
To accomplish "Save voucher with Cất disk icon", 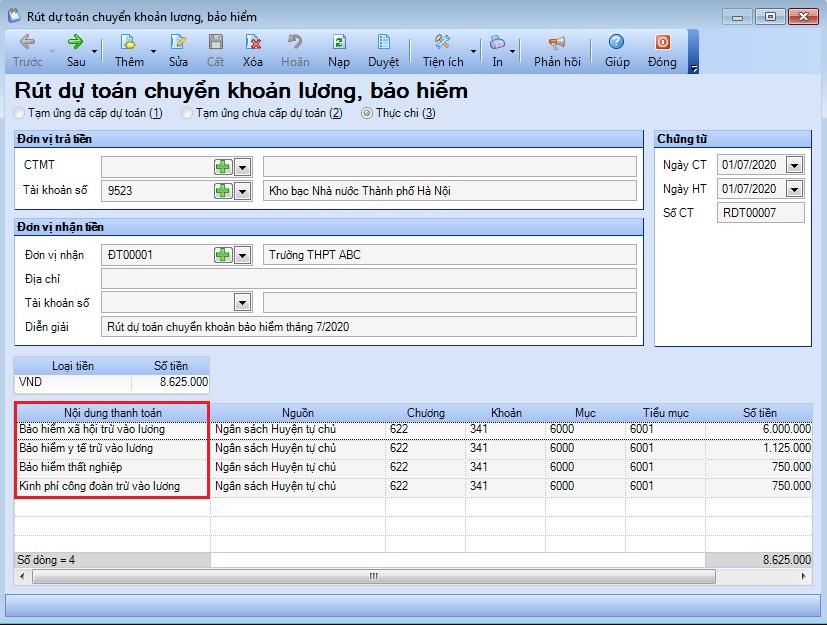I will [x=215, y=42].
